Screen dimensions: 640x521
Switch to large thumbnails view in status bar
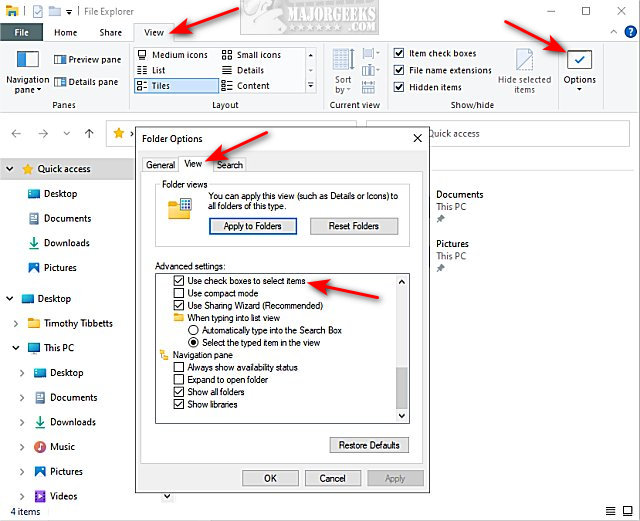[627, 511]
